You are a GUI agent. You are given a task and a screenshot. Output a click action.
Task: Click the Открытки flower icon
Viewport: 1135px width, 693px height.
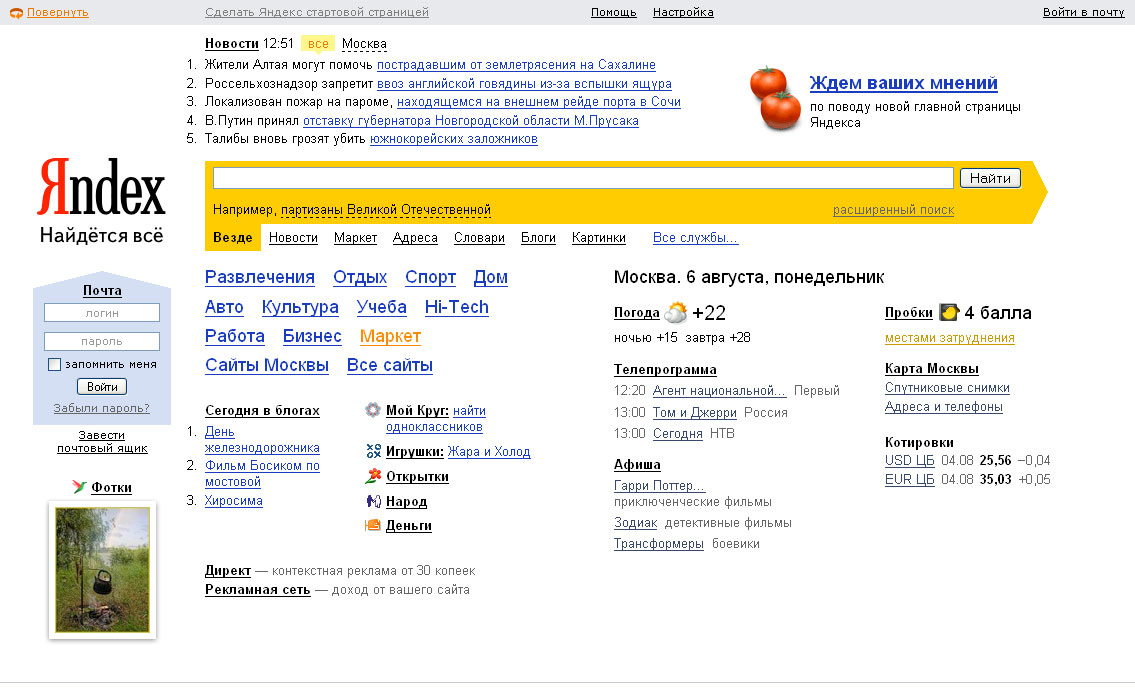[x=374, y=476]
